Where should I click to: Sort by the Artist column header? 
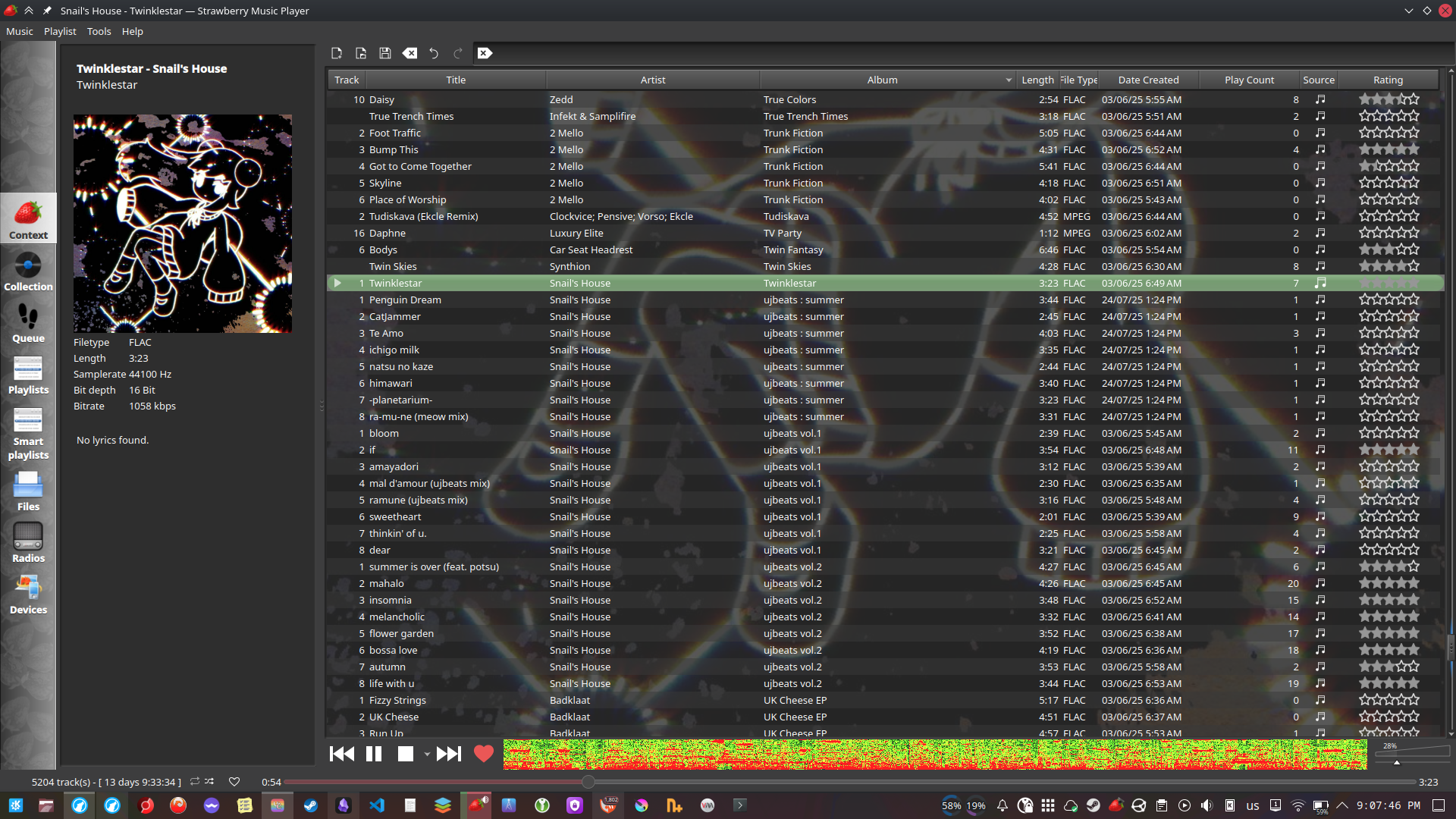point(653,80)
